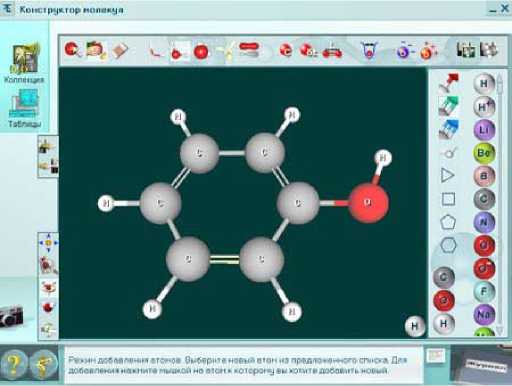
Task: Click the red pin tool icon
Action: (x=449, y=82)
